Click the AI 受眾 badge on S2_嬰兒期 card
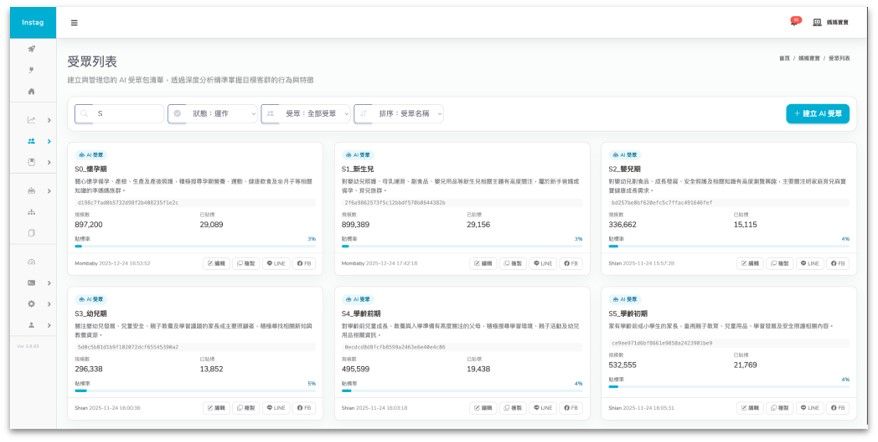This screenshot has height=442, width=878. [624, 155]
